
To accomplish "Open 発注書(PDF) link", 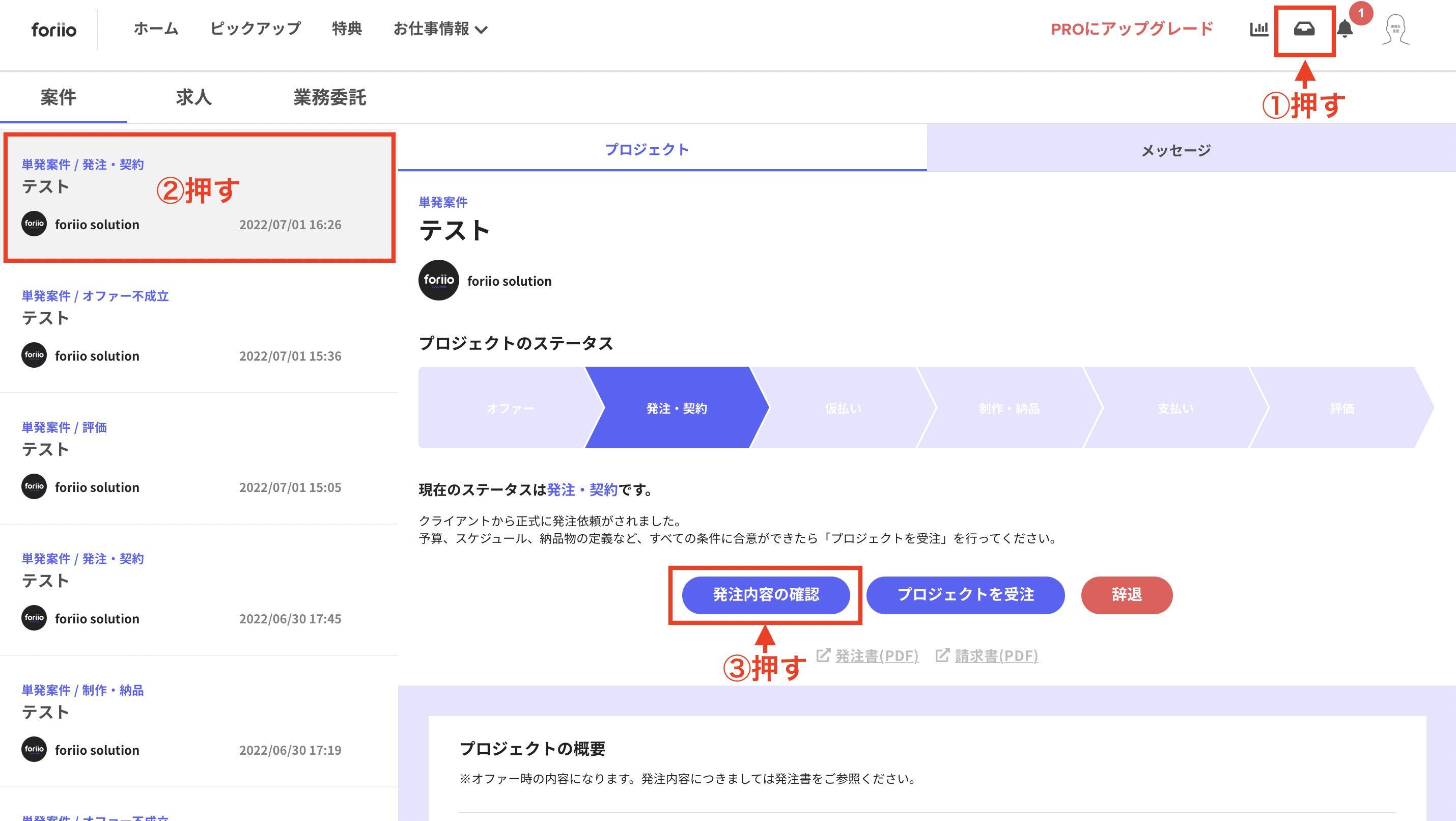I will point(877,656).
